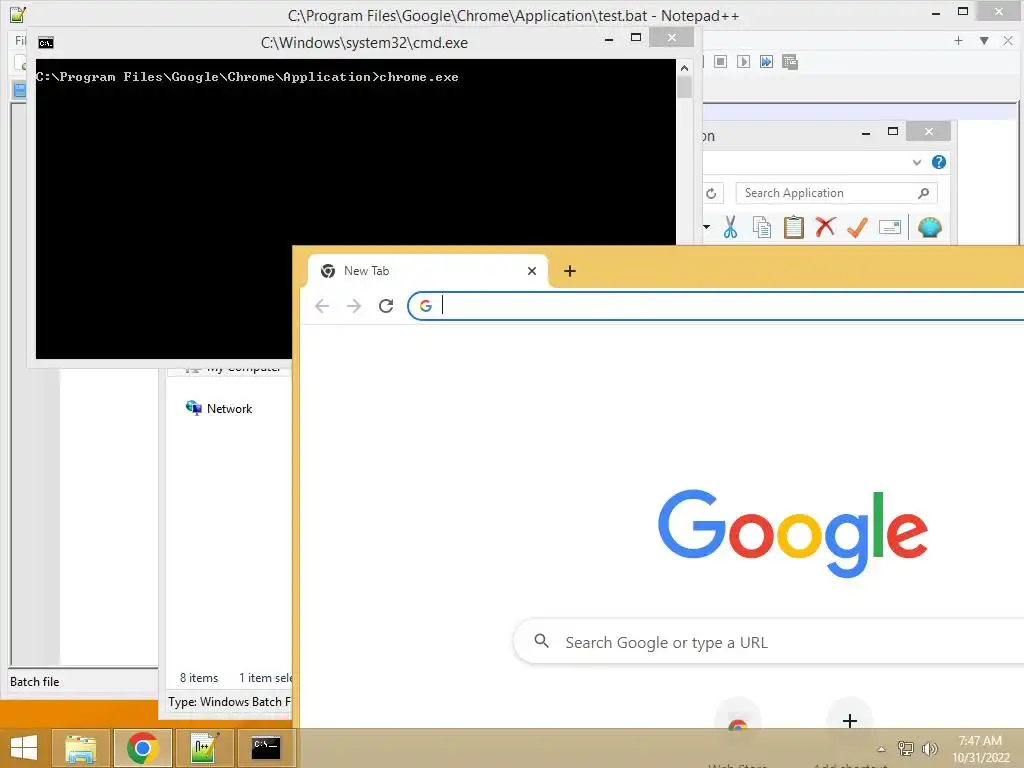Run macro multiple times in Notepad++
This screenshot has width=1024, height=768.
tap(766, 61)
